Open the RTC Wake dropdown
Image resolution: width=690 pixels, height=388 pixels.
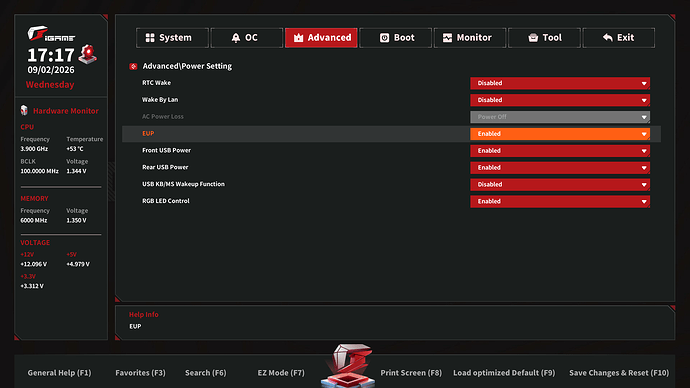[x=560, y=83]
